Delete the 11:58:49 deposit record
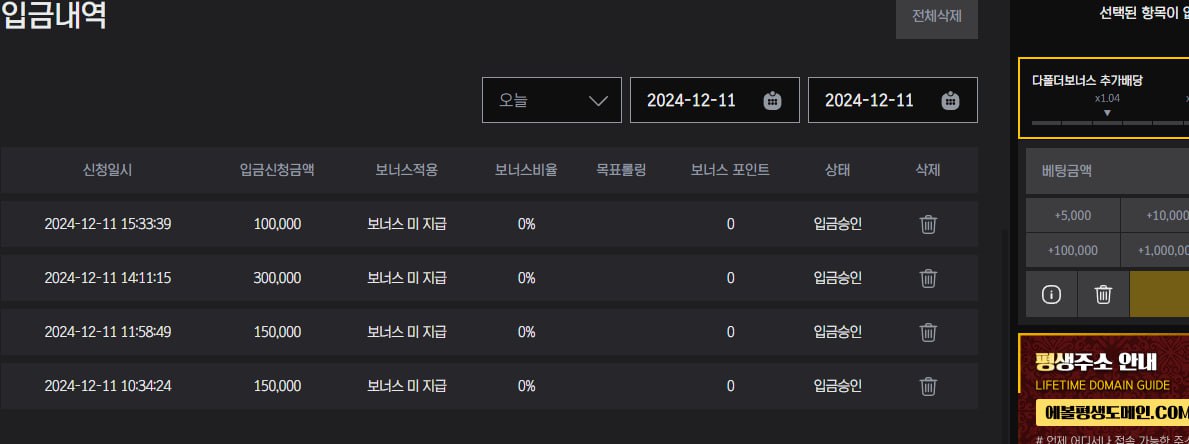The image size is (1189, 444). tap(928, 332)
